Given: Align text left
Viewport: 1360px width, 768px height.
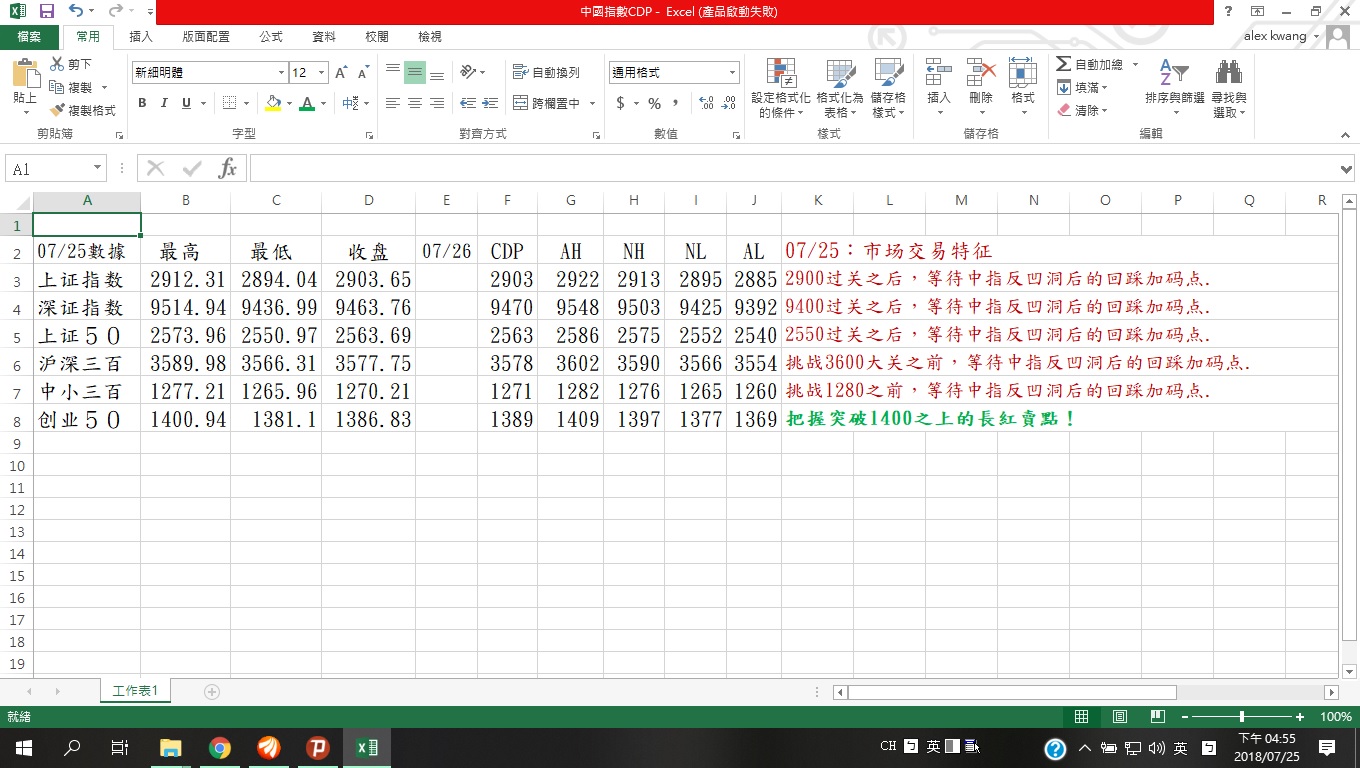Looking at the screenshot, I should click(x=393, y=103).
